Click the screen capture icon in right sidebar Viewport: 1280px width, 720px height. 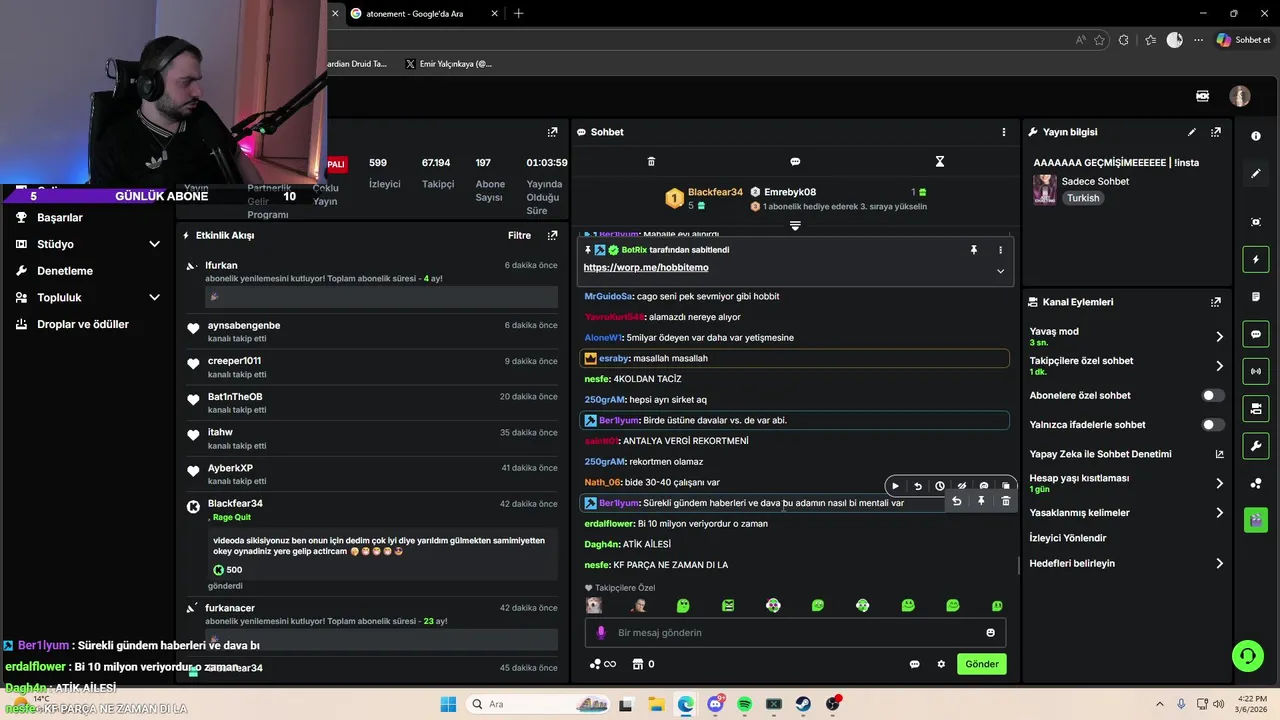click(x=1256, y=222)
